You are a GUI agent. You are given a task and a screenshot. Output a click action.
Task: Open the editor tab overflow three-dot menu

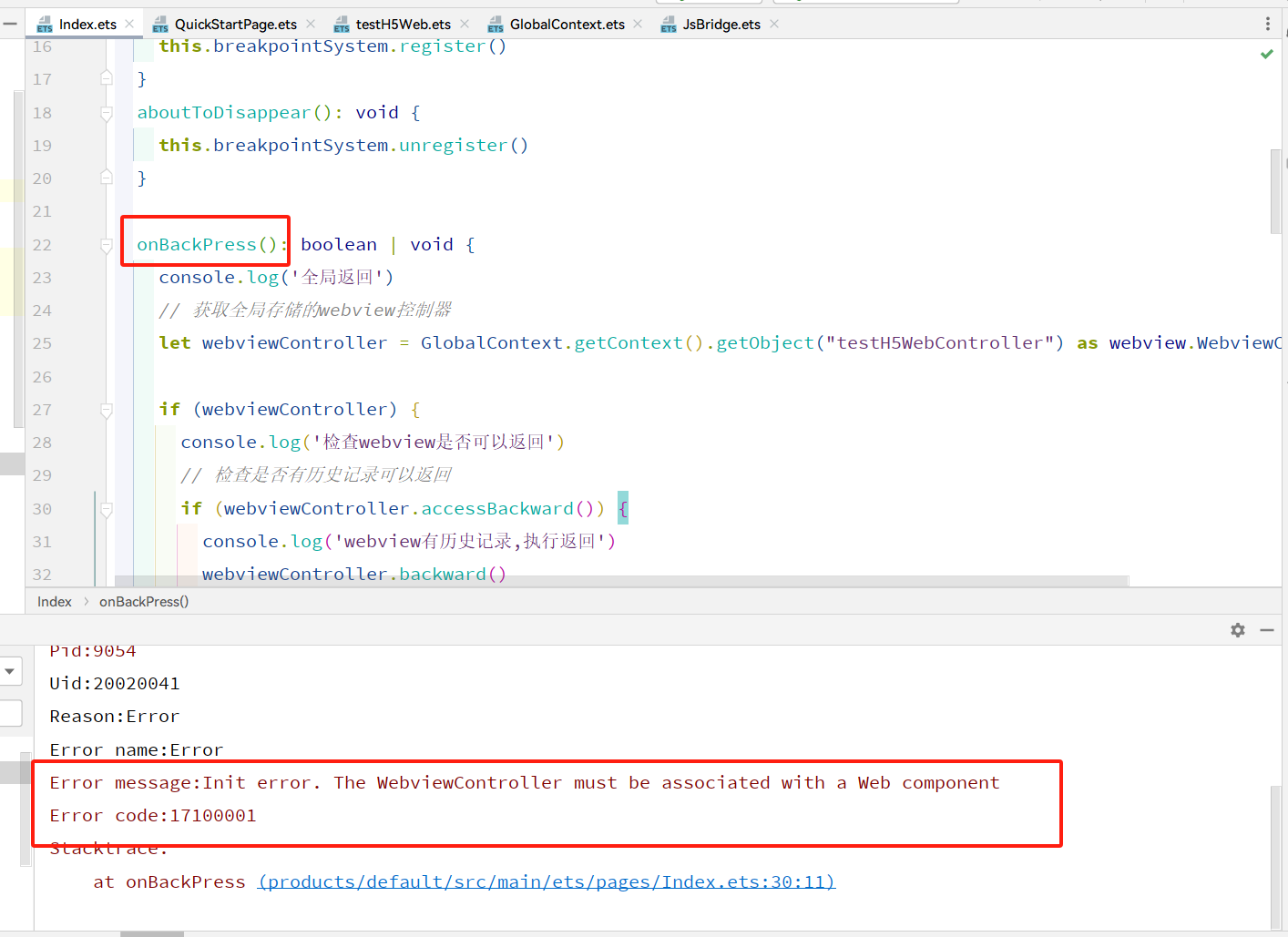click(1269, 22)
